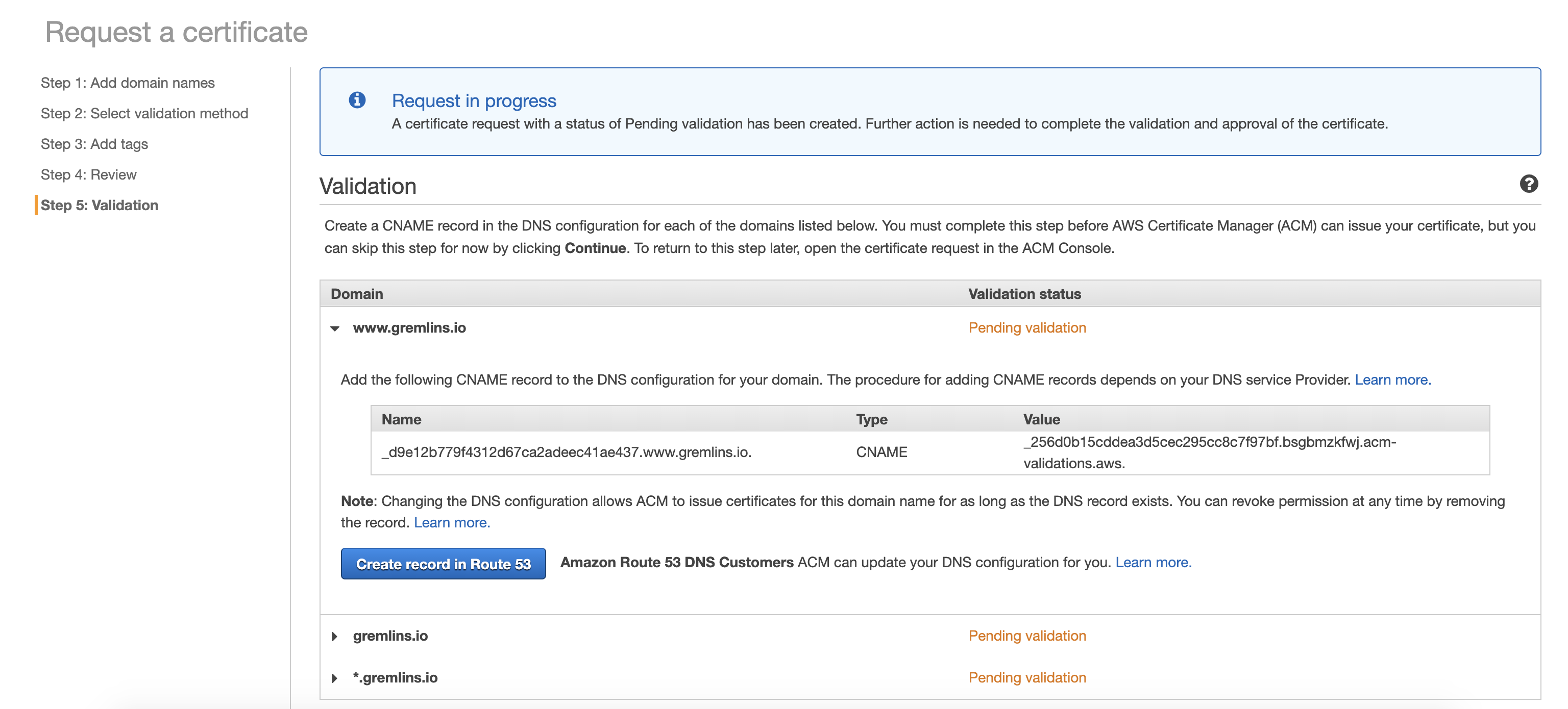Go to Step 3: Add tags

[94, 144]
